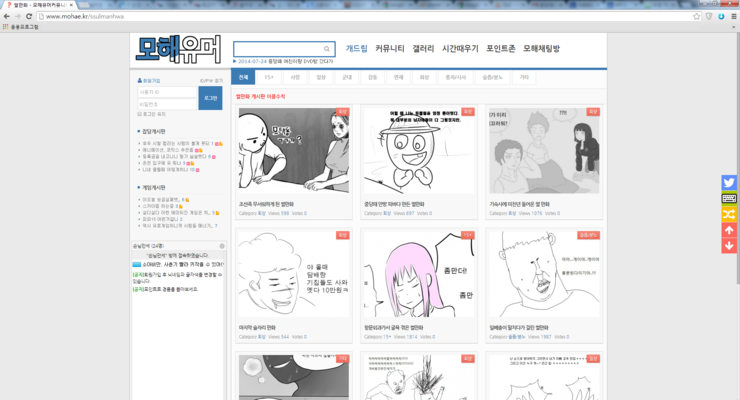The height and width of the screenshot is (400, 740).
Task: Select the 전체 category tab
Action: [x=243, y=77]
